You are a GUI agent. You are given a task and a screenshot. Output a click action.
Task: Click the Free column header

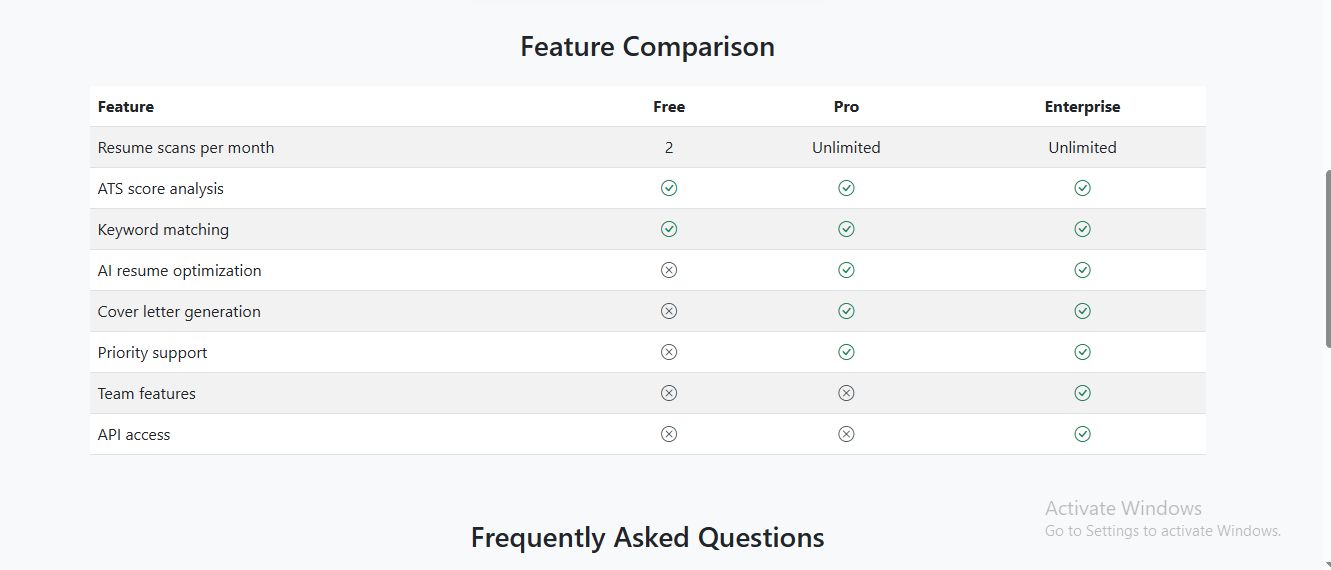point(669,107)
